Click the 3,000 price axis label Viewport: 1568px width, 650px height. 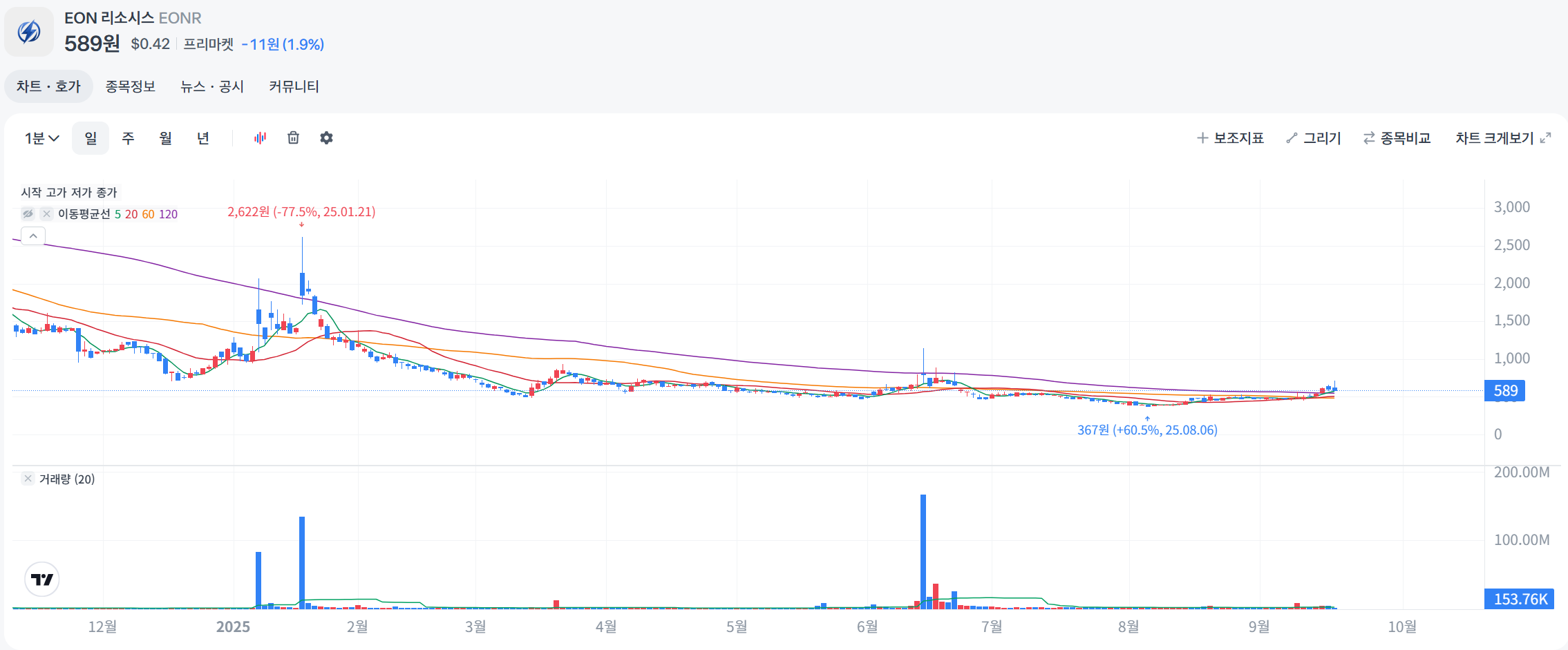[1512, 207]
